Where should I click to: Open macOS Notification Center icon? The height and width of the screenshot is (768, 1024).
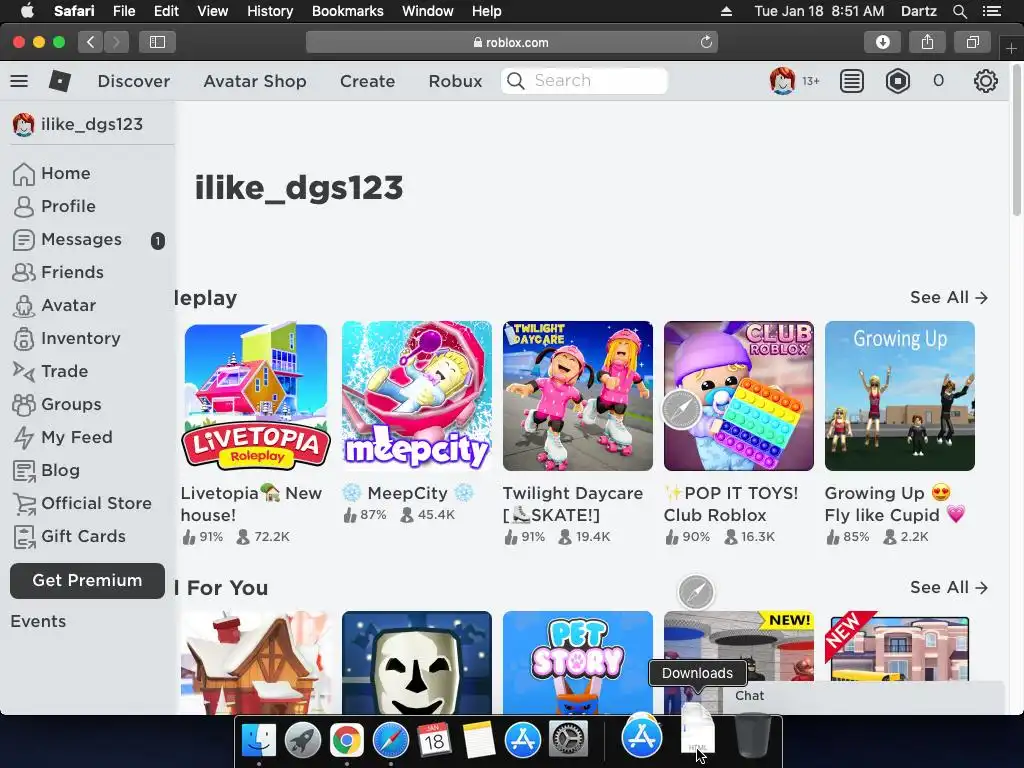coord(991,11)
